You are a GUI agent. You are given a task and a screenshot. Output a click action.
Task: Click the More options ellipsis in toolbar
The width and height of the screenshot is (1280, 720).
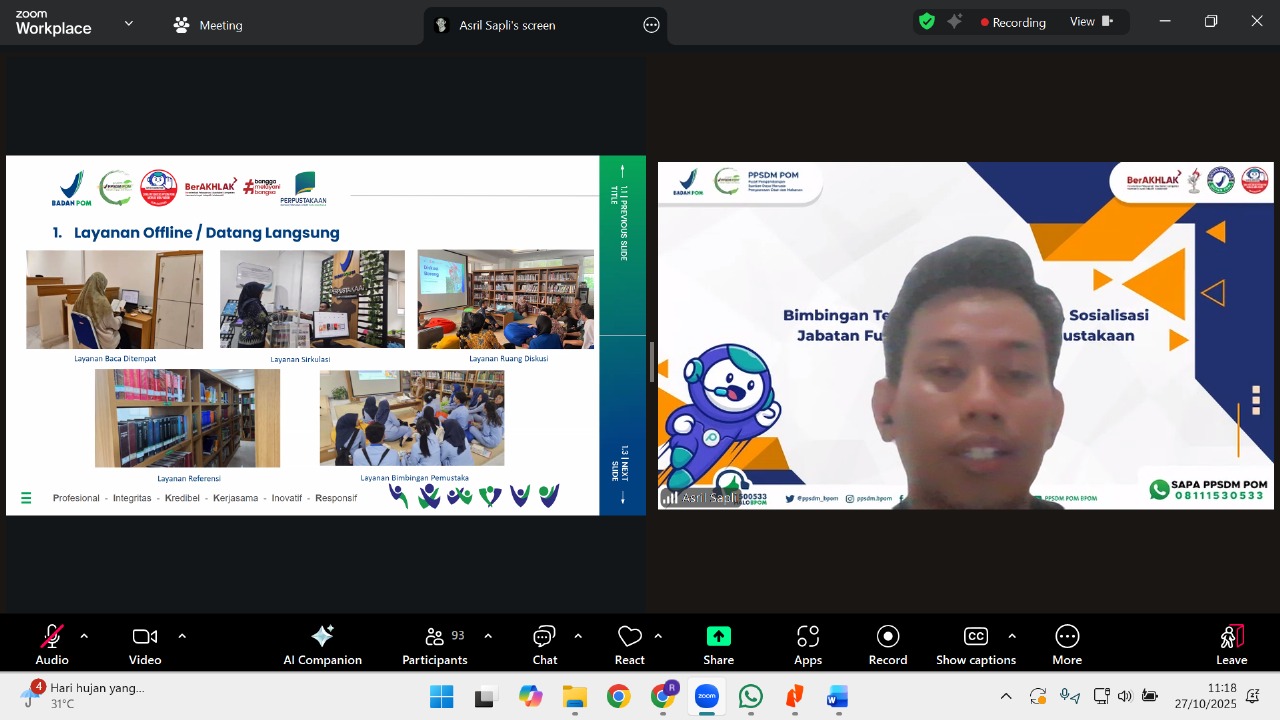pos(1067,644)
